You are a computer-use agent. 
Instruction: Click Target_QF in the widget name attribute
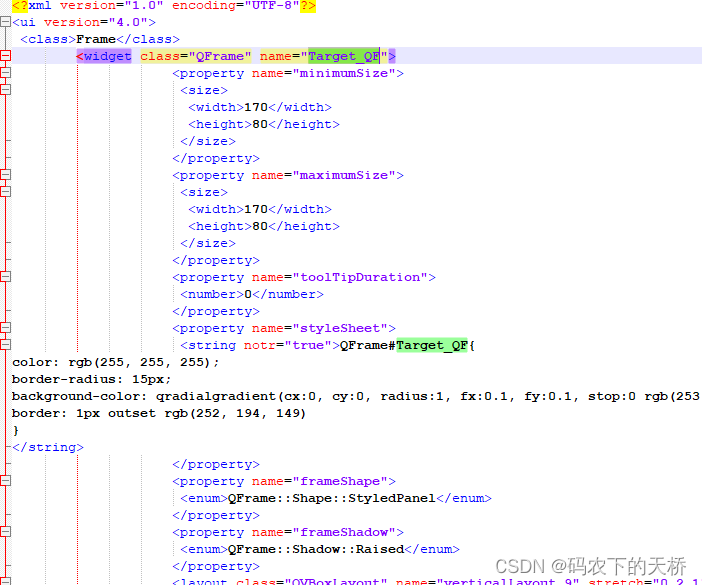pos(344,56)
